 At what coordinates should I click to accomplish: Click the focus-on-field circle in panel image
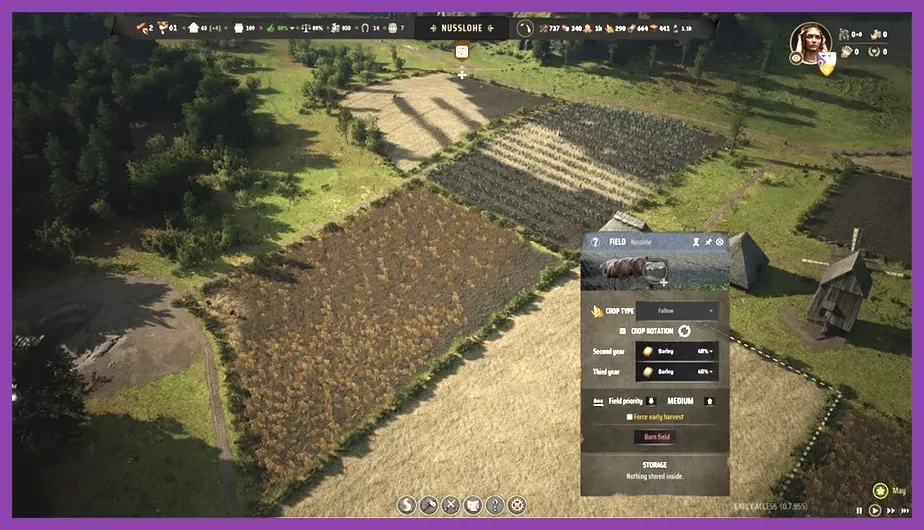click(654, 271)
